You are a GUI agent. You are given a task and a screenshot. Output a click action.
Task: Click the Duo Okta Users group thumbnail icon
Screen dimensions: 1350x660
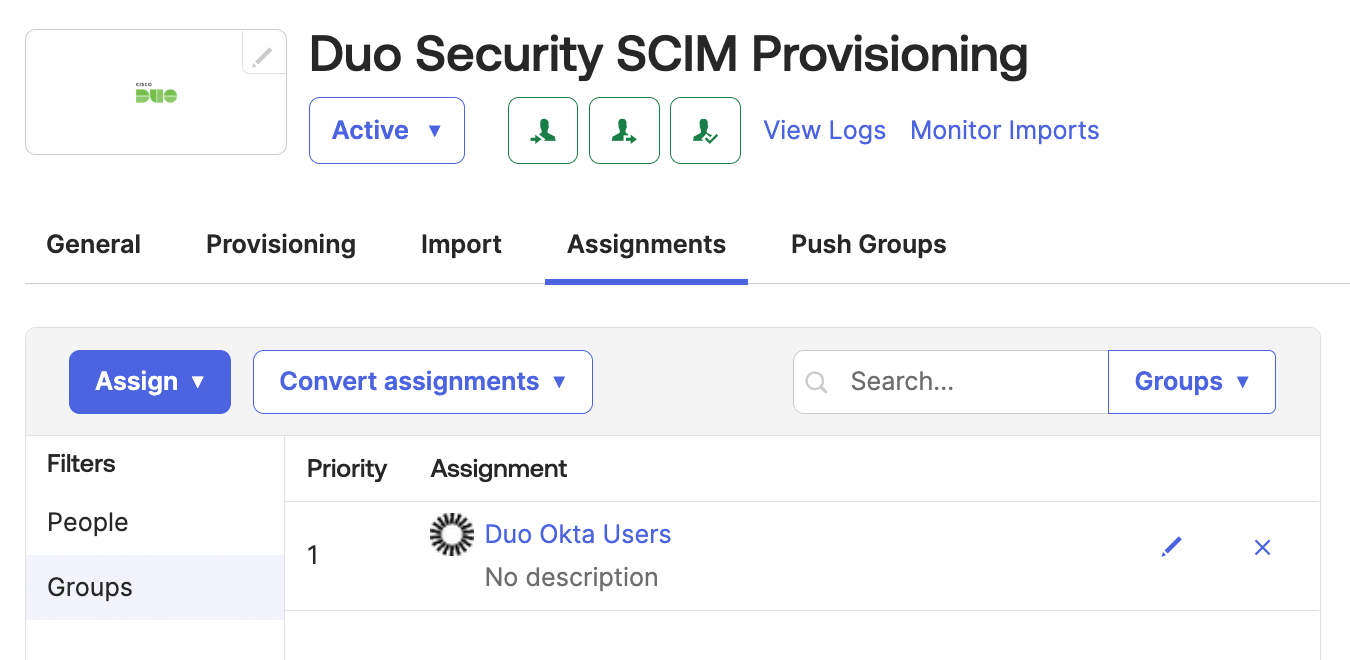click(x=451, y=534)
